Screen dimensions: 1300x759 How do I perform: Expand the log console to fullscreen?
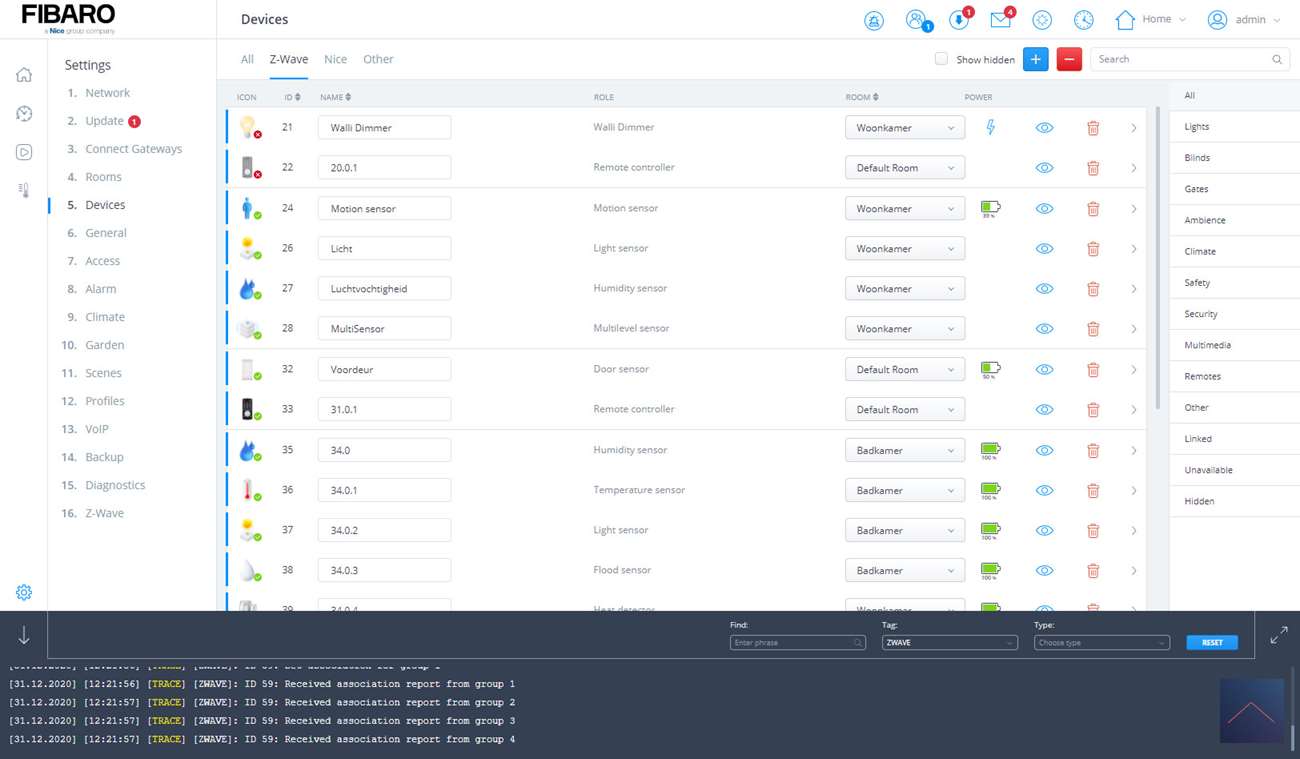[1278, 636]
